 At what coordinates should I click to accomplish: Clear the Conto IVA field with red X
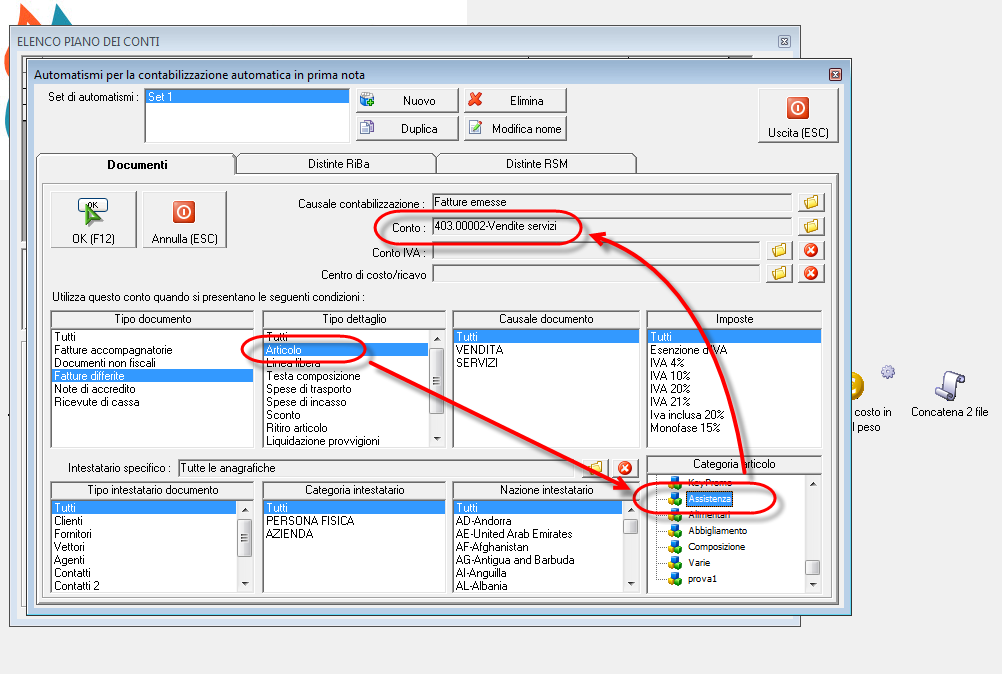click(811, 250)
